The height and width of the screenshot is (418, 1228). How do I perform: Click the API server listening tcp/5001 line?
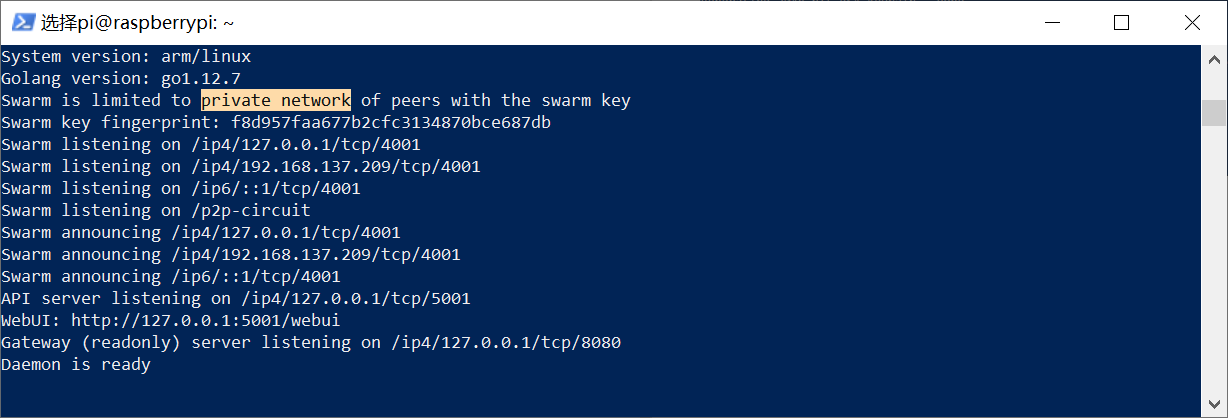pyautogui.click(x=235, y=298)
